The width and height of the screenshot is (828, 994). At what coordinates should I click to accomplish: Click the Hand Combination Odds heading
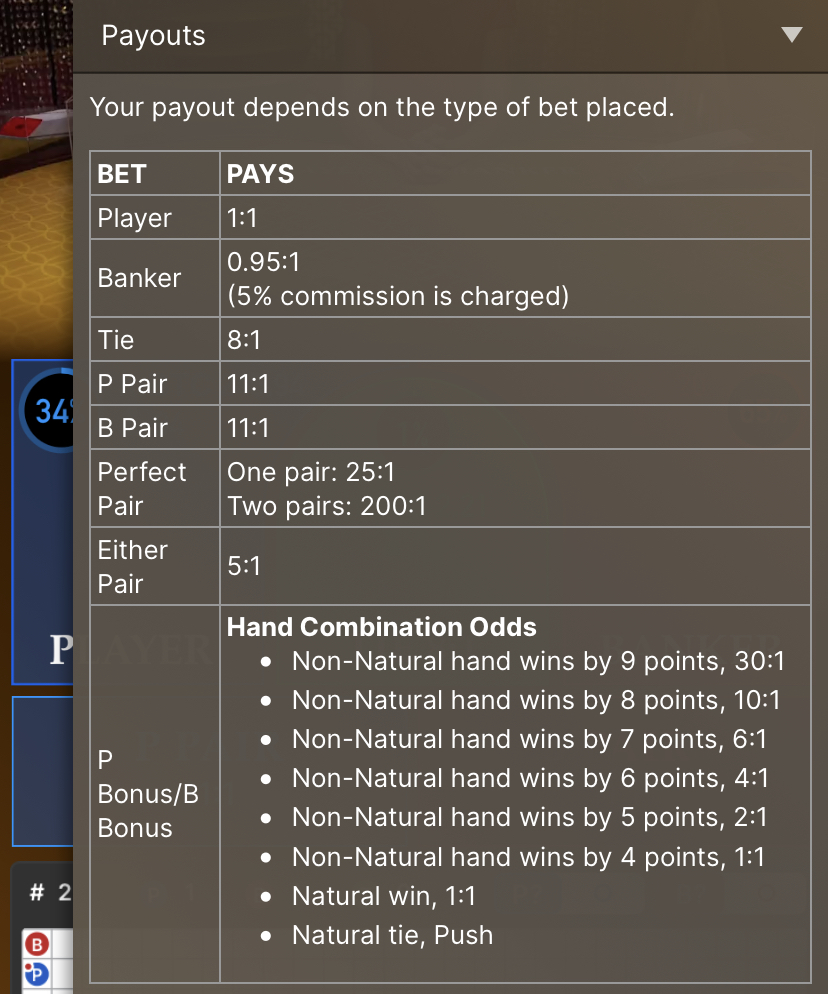[382, 627]
